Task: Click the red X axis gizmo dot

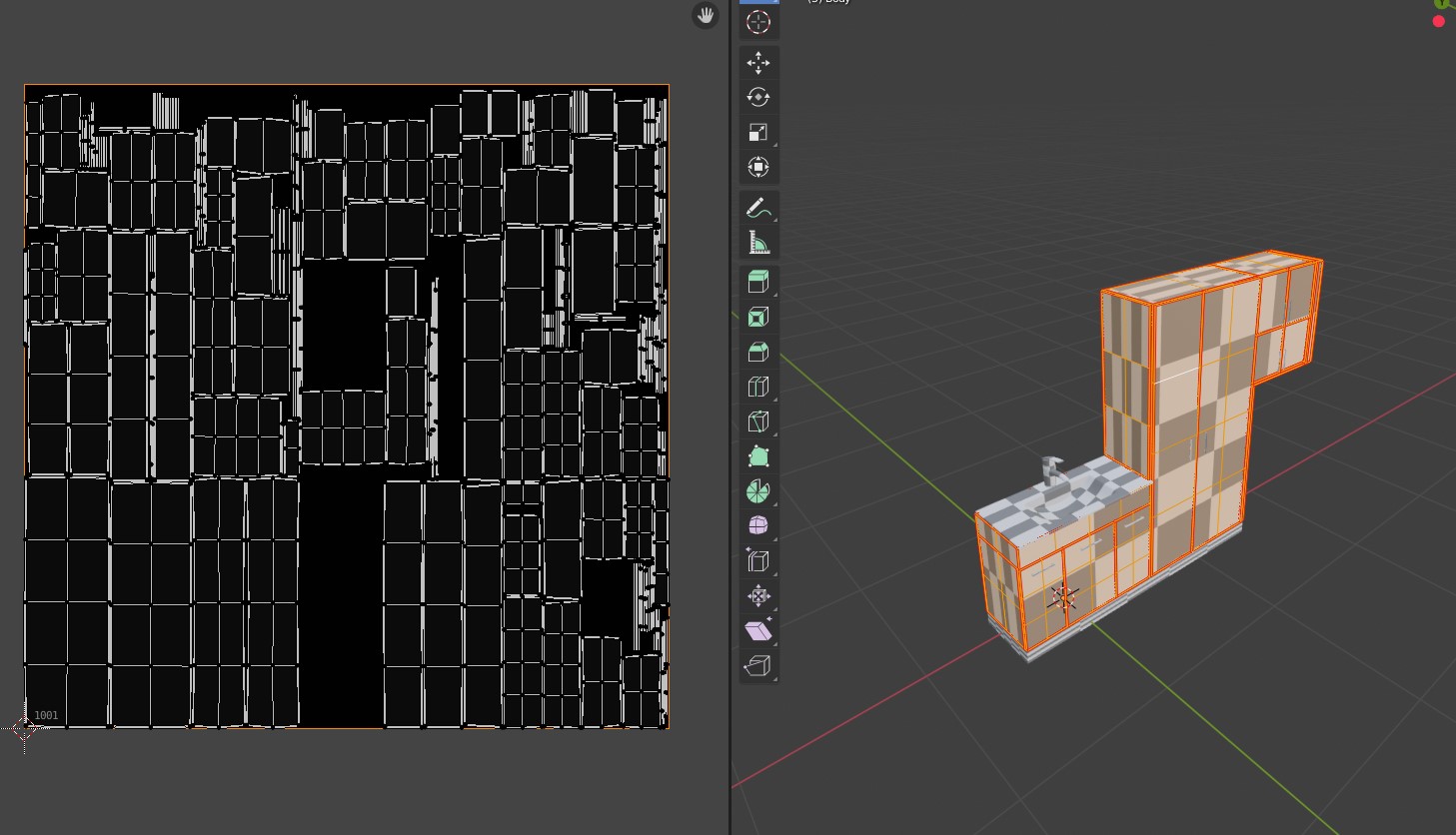Action: coord(1439,21)
